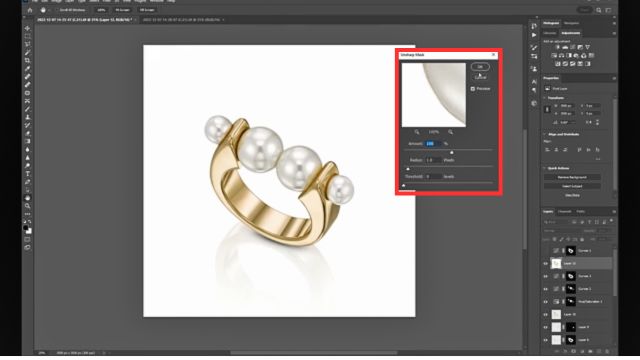The height and width of the screenshot is (360, 640).
Task: Add a Vibrance adjustment triangle icon
Action: [588, 47]
